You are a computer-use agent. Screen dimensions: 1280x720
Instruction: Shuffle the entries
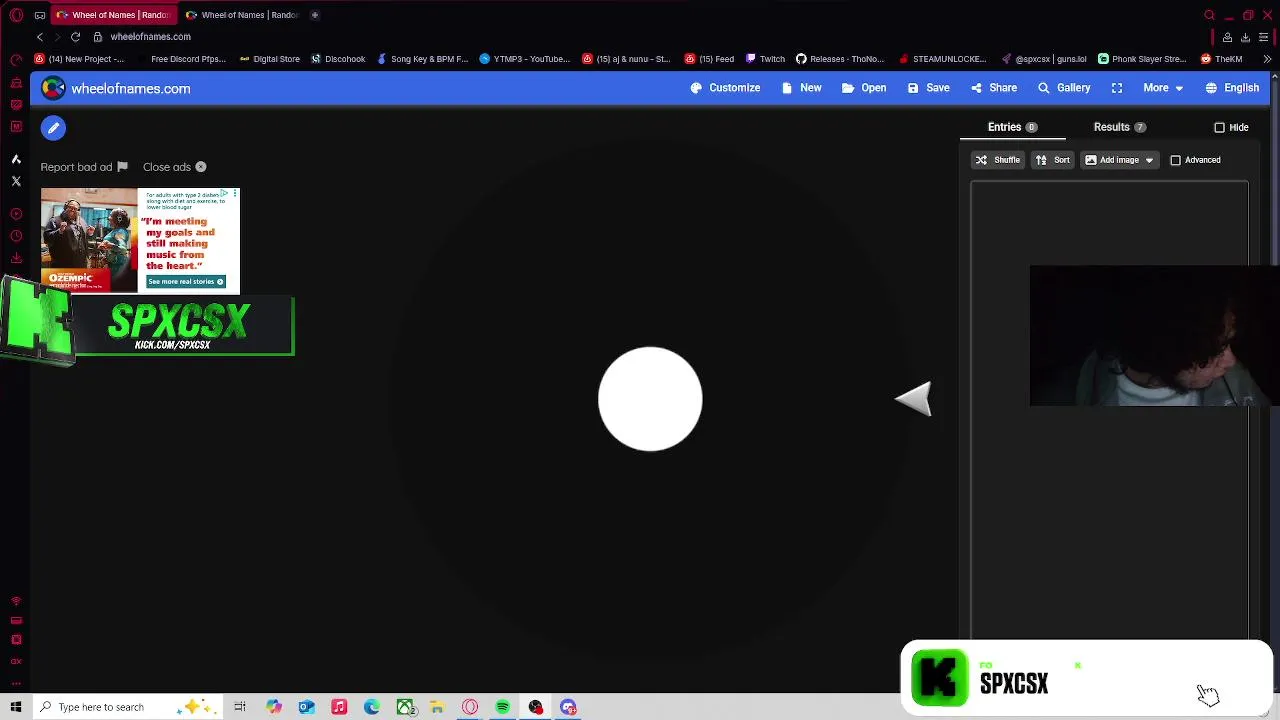pos(997,160)
